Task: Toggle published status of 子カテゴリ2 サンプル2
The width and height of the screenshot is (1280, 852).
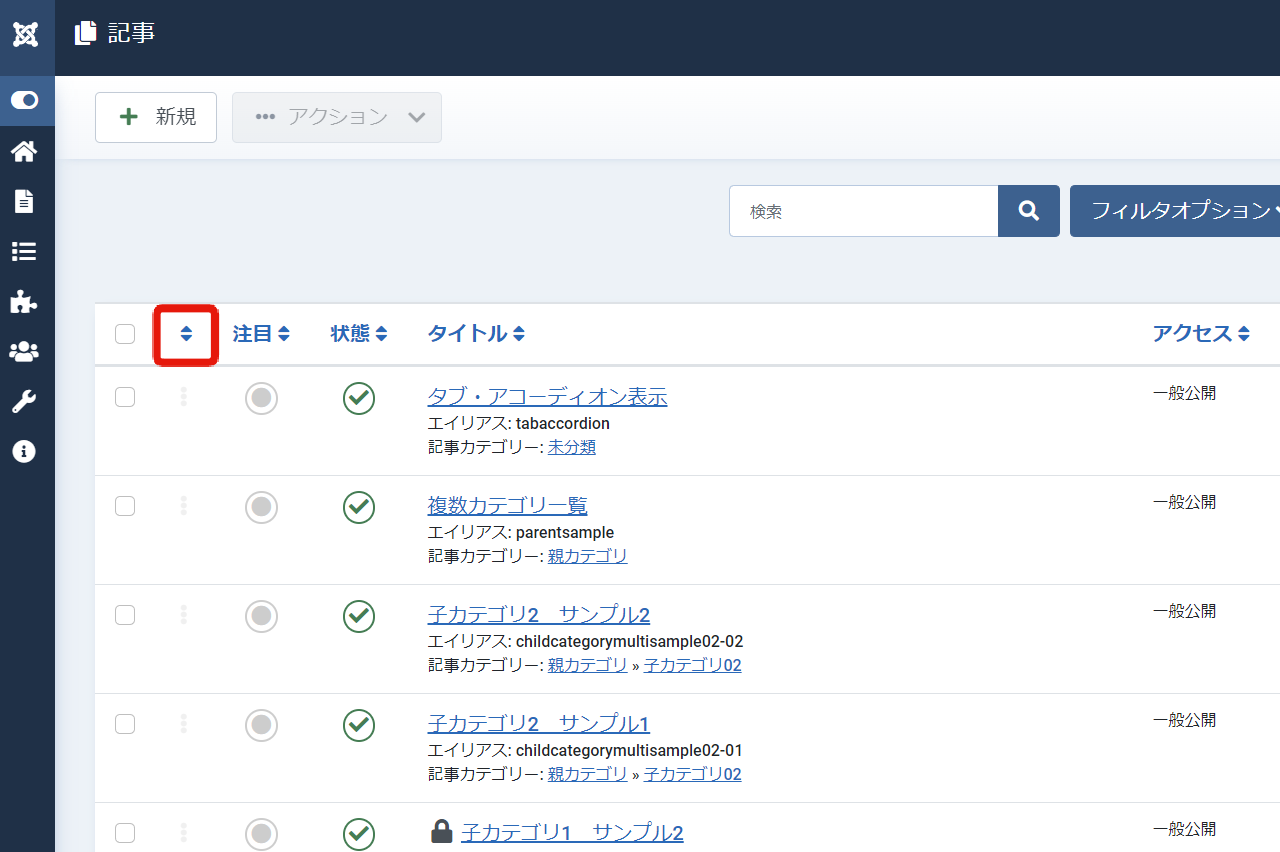Action: pyautogui.click(x=359, y=616)
